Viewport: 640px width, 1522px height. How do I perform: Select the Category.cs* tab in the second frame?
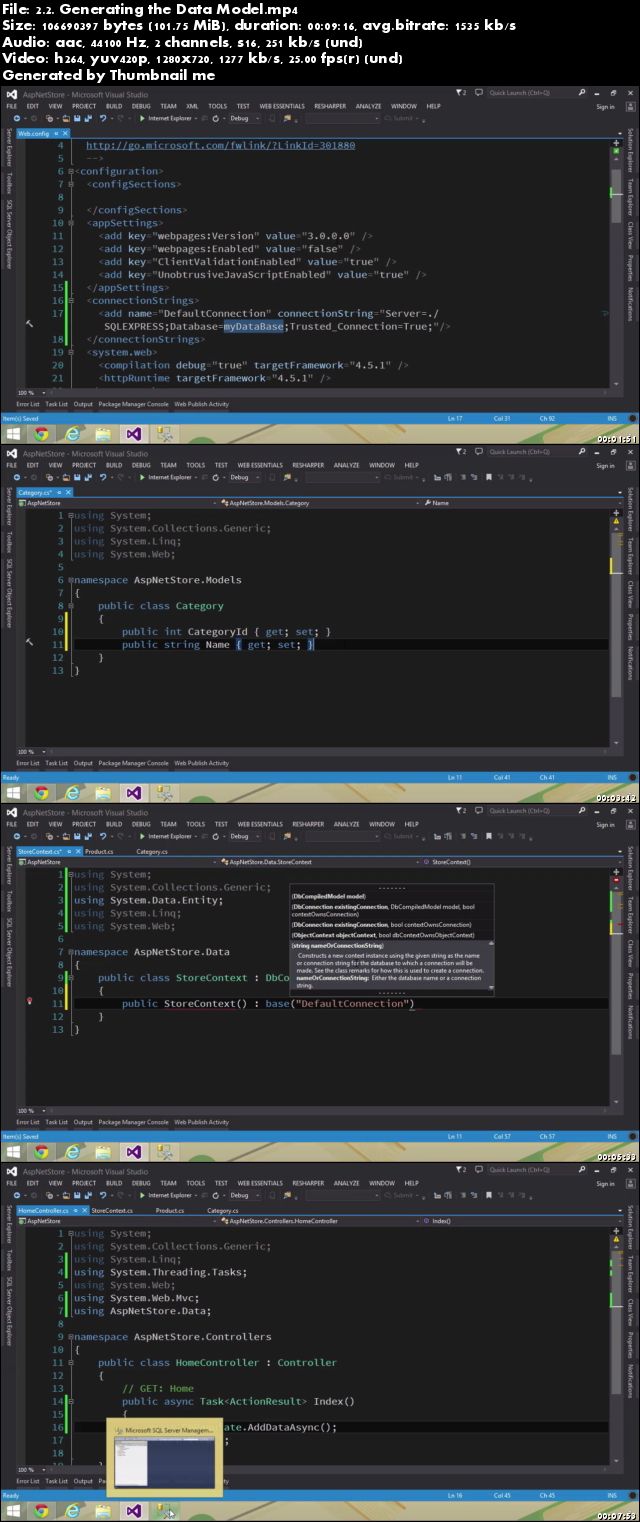point(43,492)
